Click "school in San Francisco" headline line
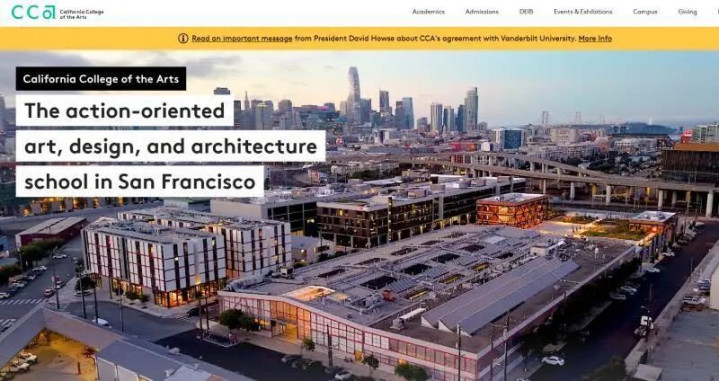This screenshot has height=381, width=719. pyautogui.click(x=140, y=182)
